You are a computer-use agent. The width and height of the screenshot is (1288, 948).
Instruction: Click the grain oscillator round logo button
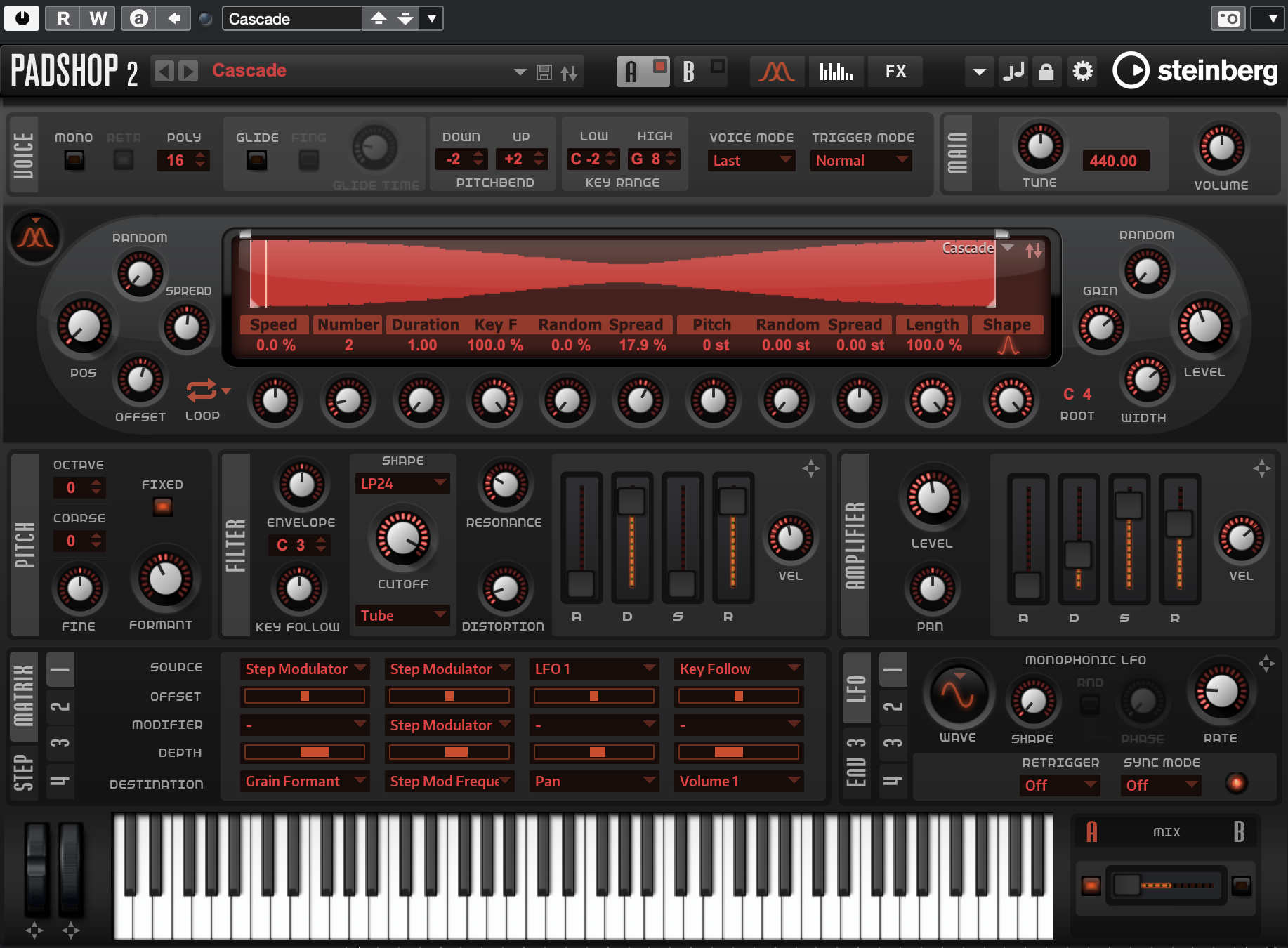34,237
